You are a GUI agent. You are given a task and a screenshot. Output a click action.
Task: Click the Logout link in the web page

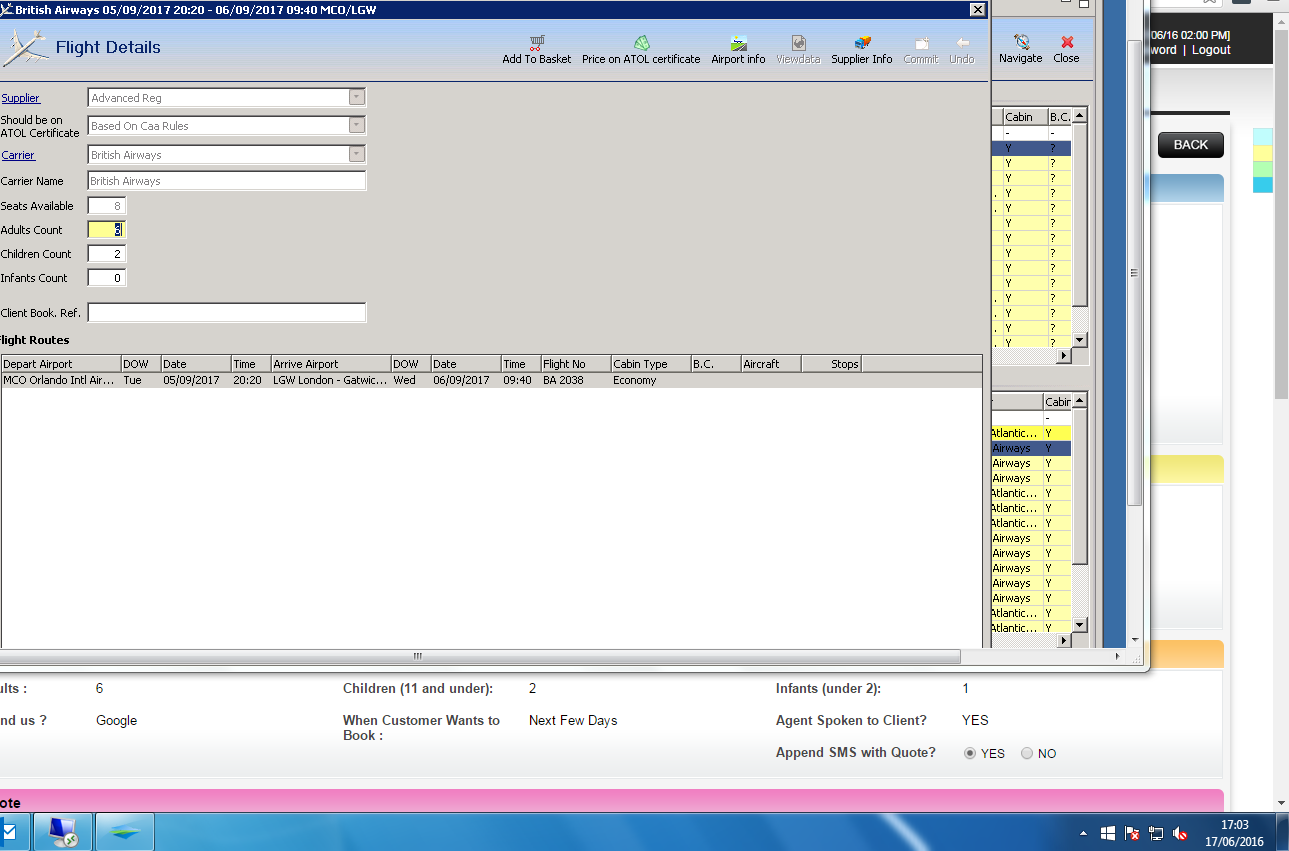pos(1211,50)
